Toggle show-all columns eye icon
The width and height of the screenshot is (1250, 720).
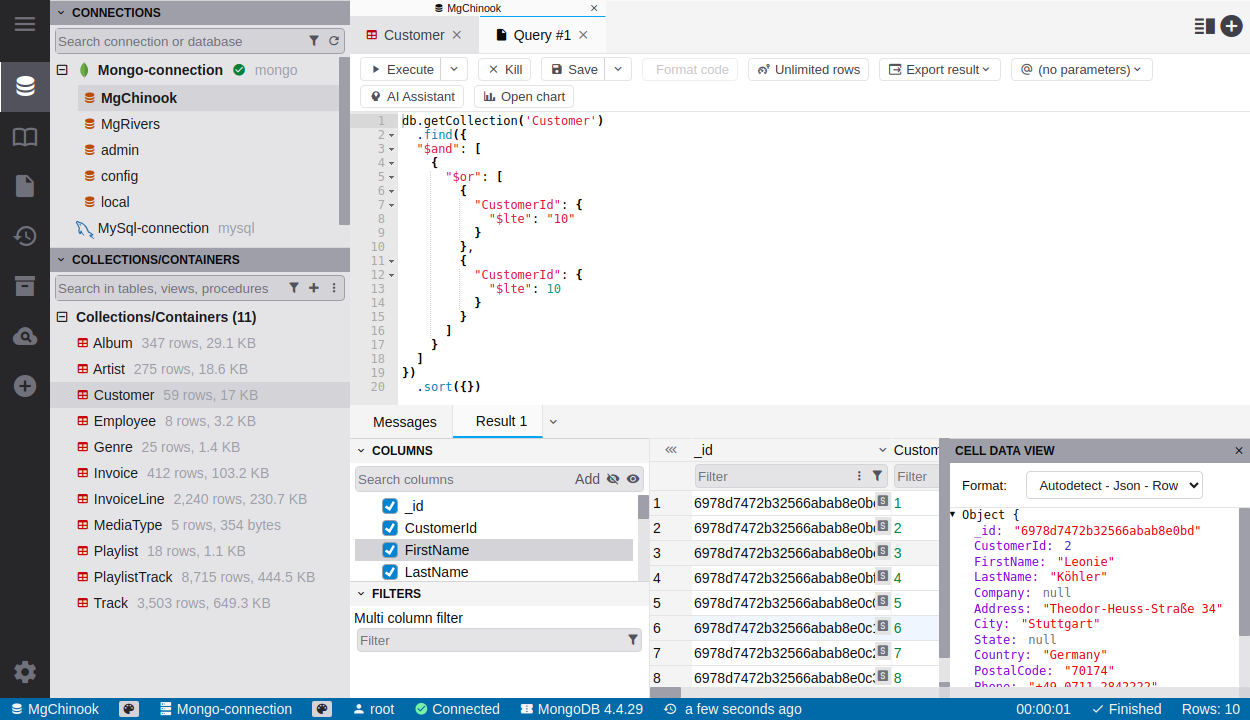[x=633, y=479]
